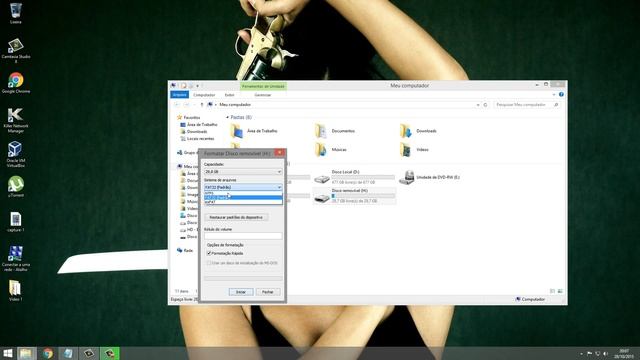Open the Arquivo ribbon tab
Viewport: 640px width, 360px height.
[x=179, y=95]
